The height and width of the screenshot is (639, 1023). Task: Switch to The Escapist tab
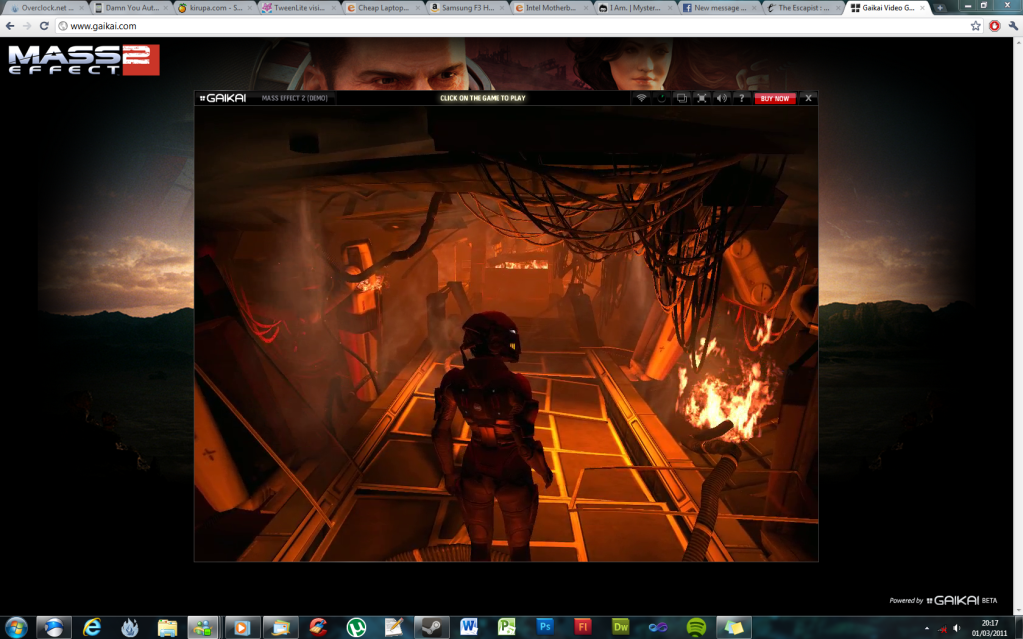[802, 8]
